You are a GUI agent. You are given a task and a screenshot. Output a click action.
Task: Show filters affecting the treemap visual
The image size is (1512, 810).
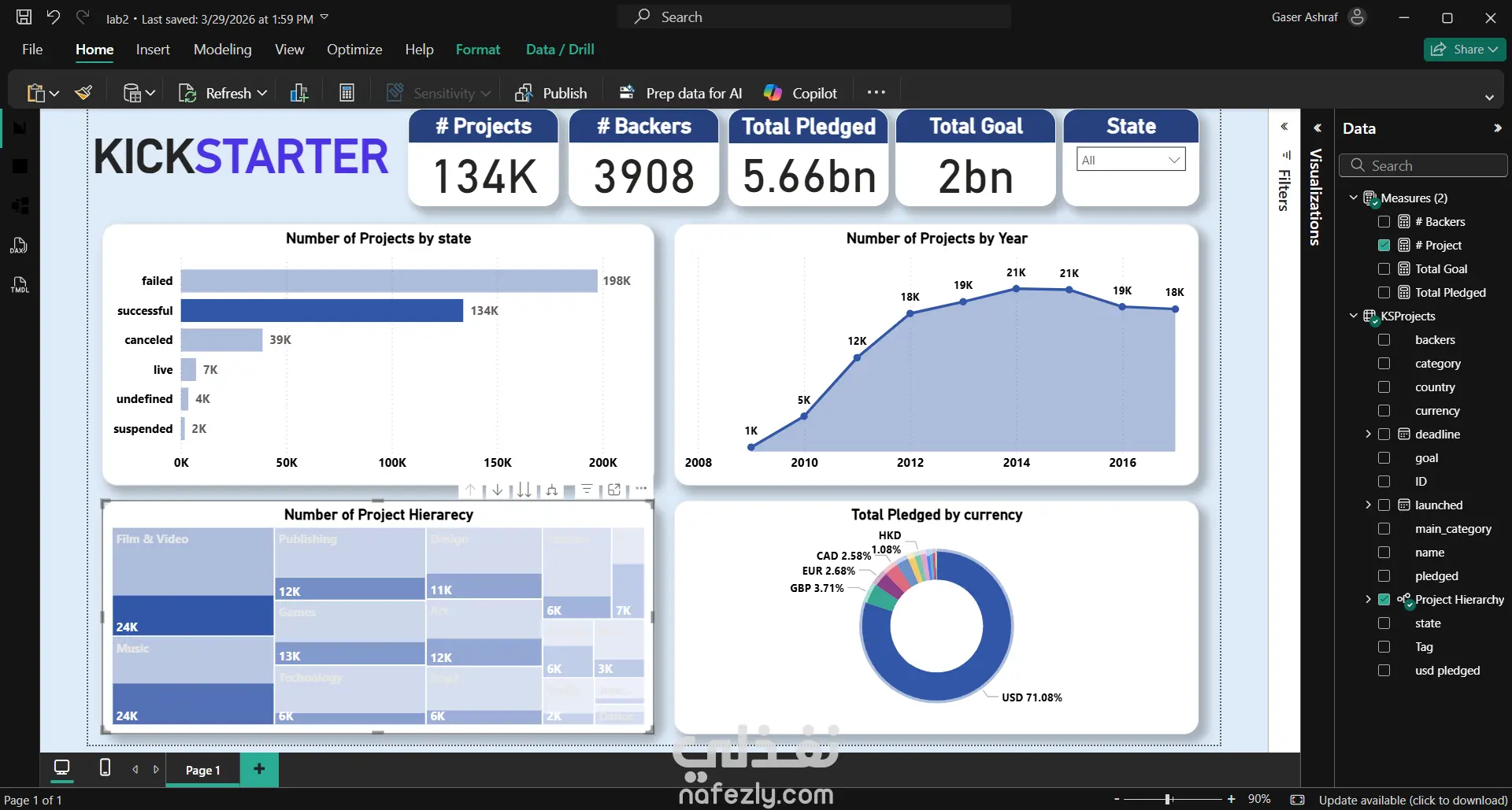[587, 490]
